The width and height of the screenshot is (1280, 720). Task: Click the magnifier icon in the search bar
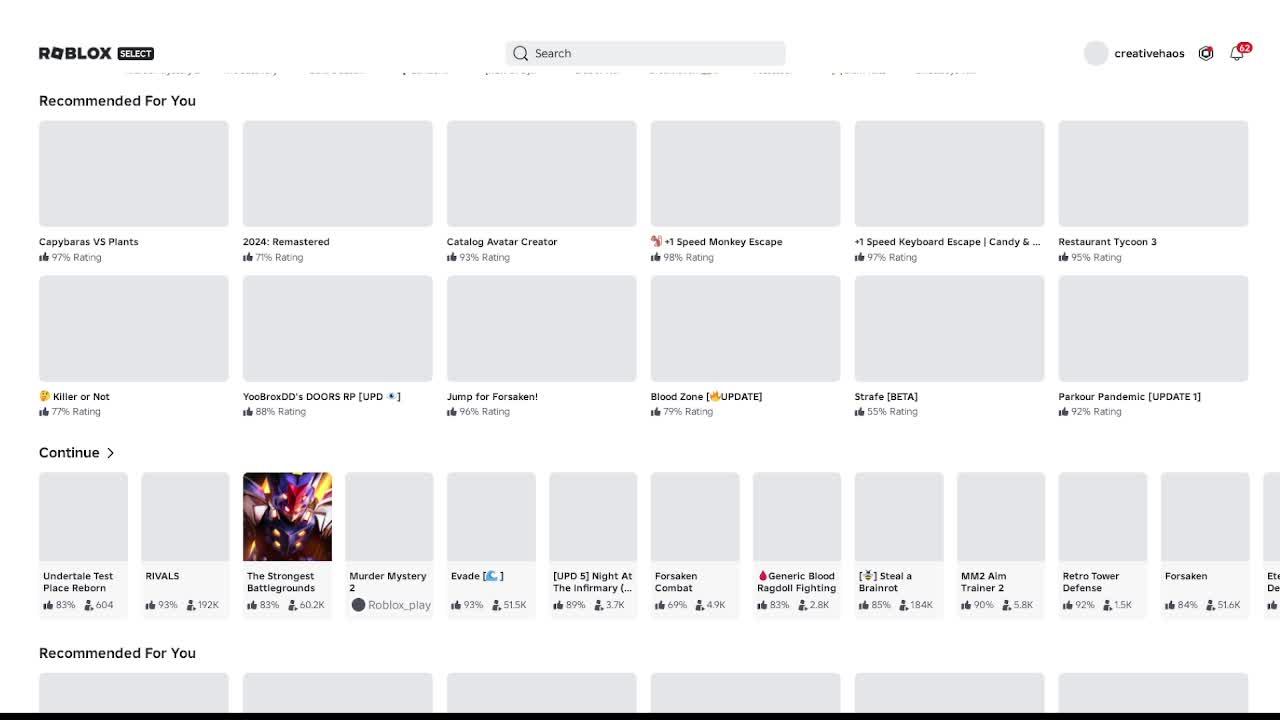click(x=520, y=53)
